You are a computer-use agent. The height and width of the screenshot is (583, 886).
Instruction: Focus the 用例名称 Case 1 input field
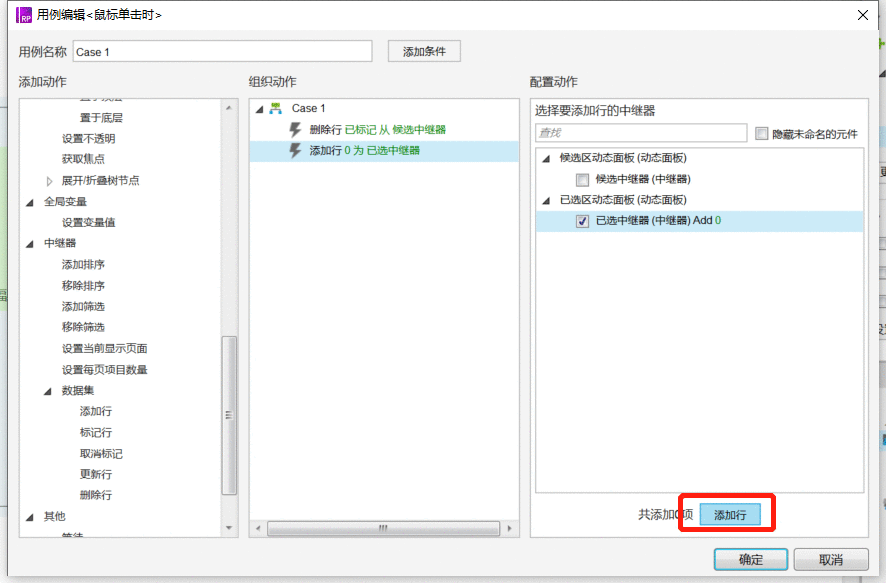(223, 51)
